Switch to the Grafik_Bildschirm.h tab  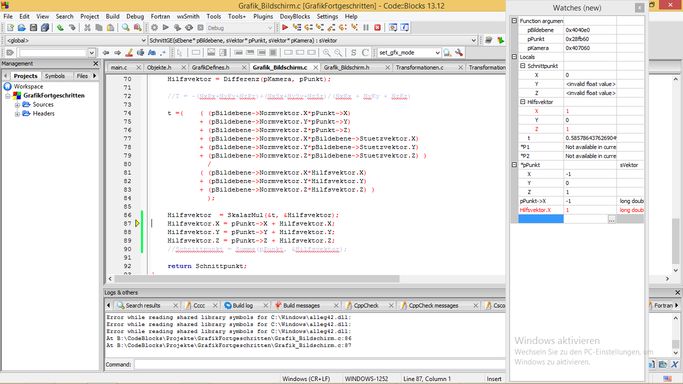click(x=346, y=67)
